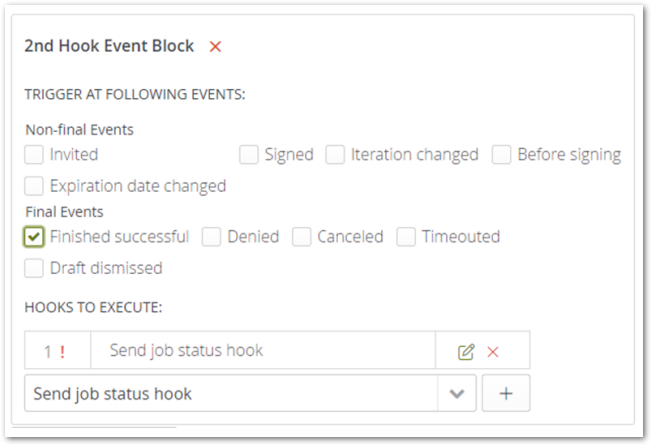The width and height of the screenshot is (652, 446).
Task: Select the Denied final event
Action: point(212,237)
